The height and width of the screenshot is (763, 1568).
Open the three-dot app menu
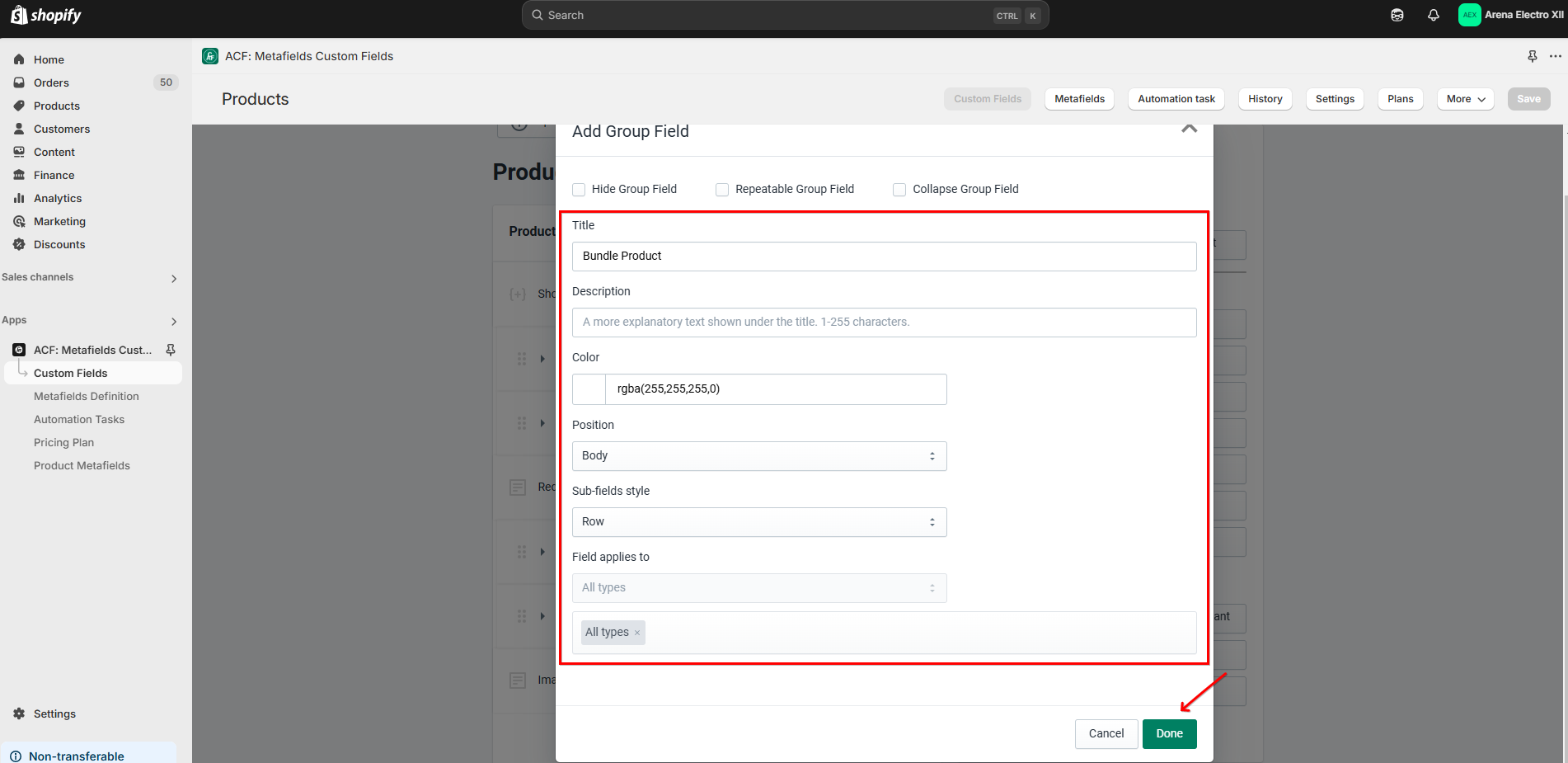(x=1556, y=56)
